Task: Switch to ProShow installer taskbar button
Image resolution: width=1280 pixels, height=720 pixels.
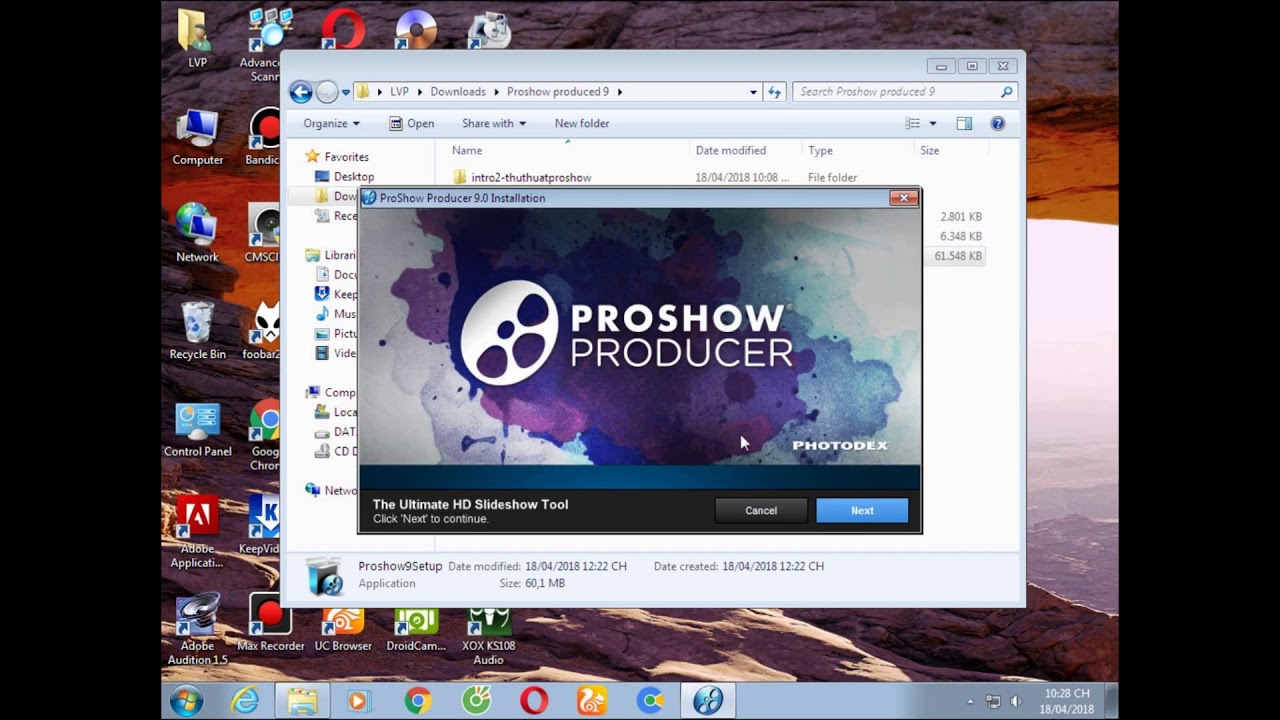Action: pos(708,701)
